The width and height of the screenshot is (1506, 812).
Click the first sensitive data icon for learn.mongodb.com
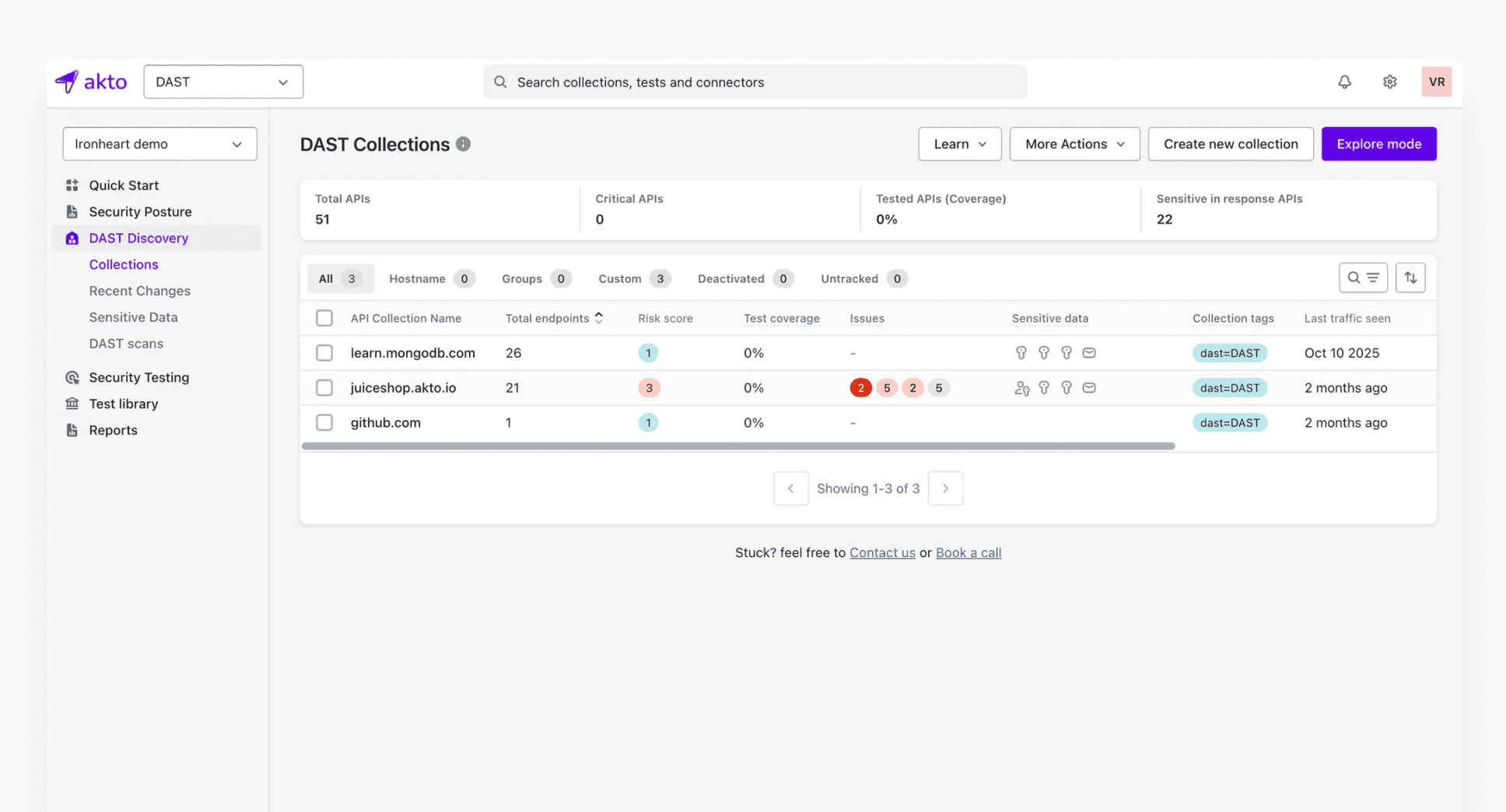[1021, 353]
